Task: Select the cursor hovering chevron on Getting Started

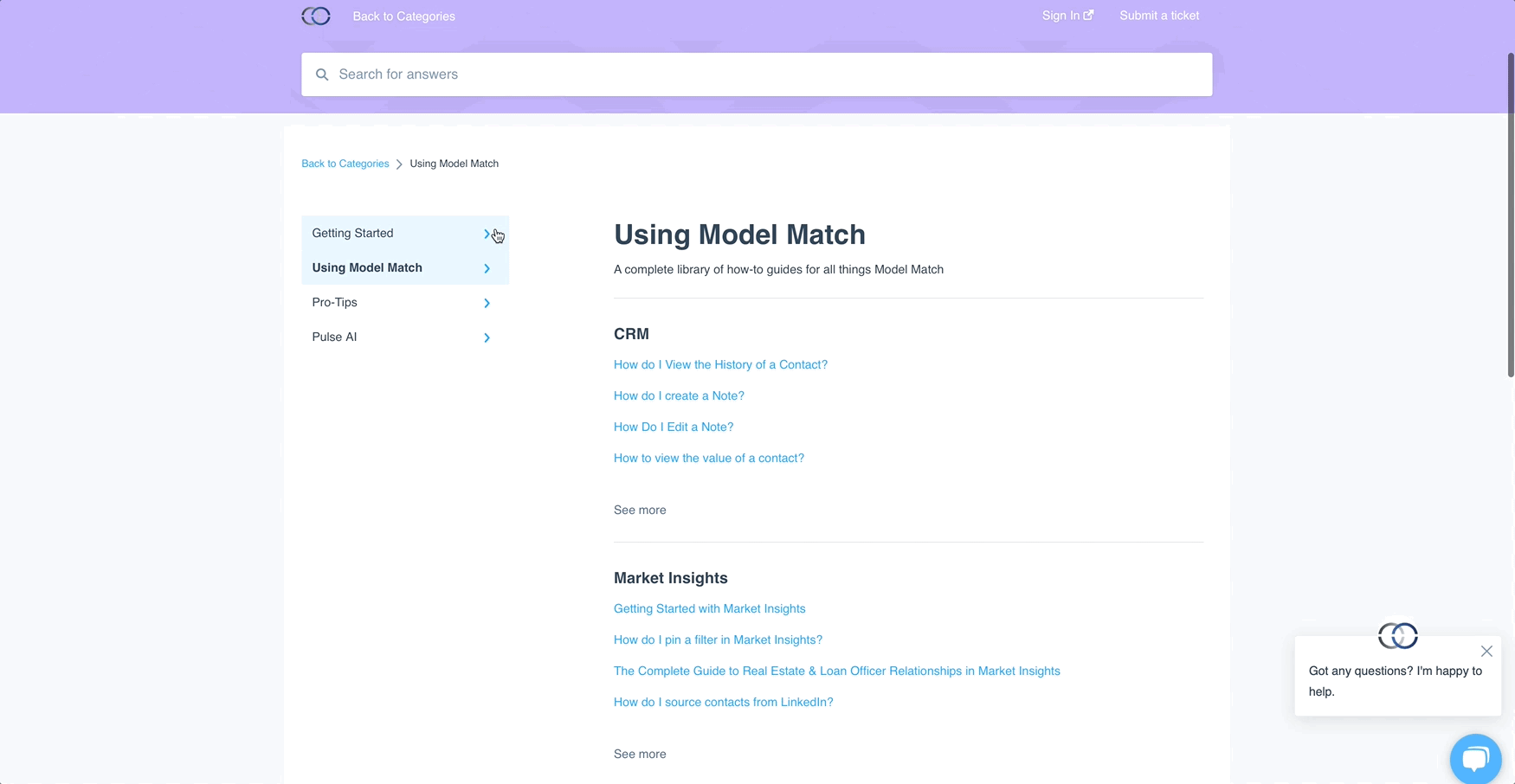Action: (487, 233)
